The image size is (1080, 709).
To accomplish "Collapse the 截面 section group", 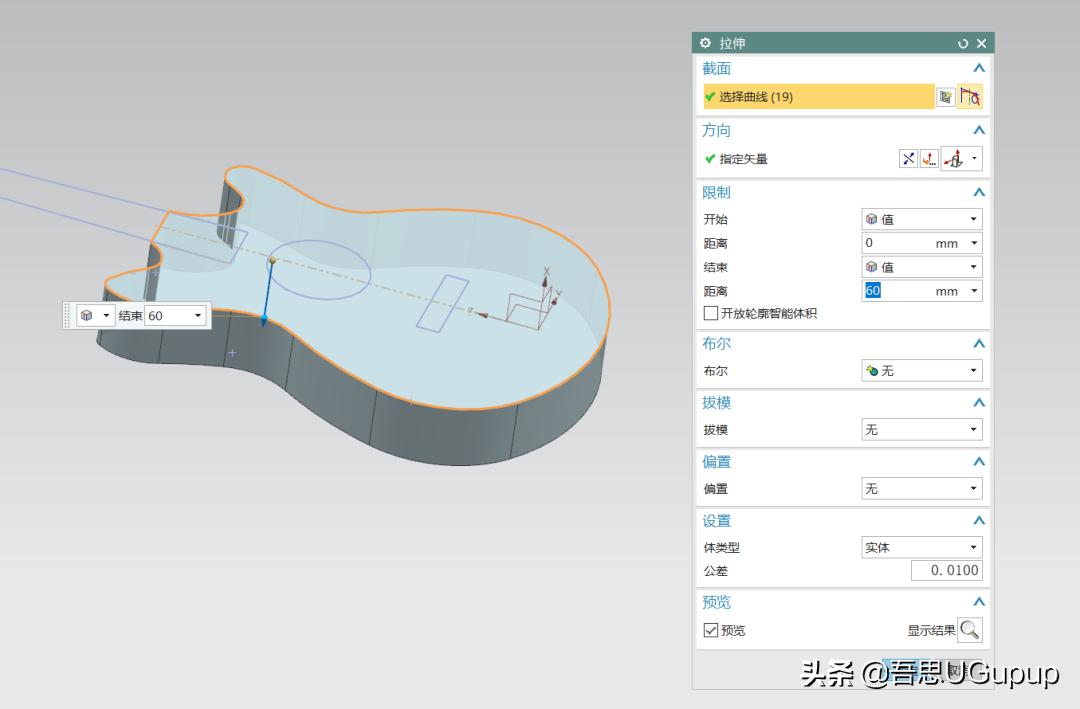I will (x=978, y=68).
